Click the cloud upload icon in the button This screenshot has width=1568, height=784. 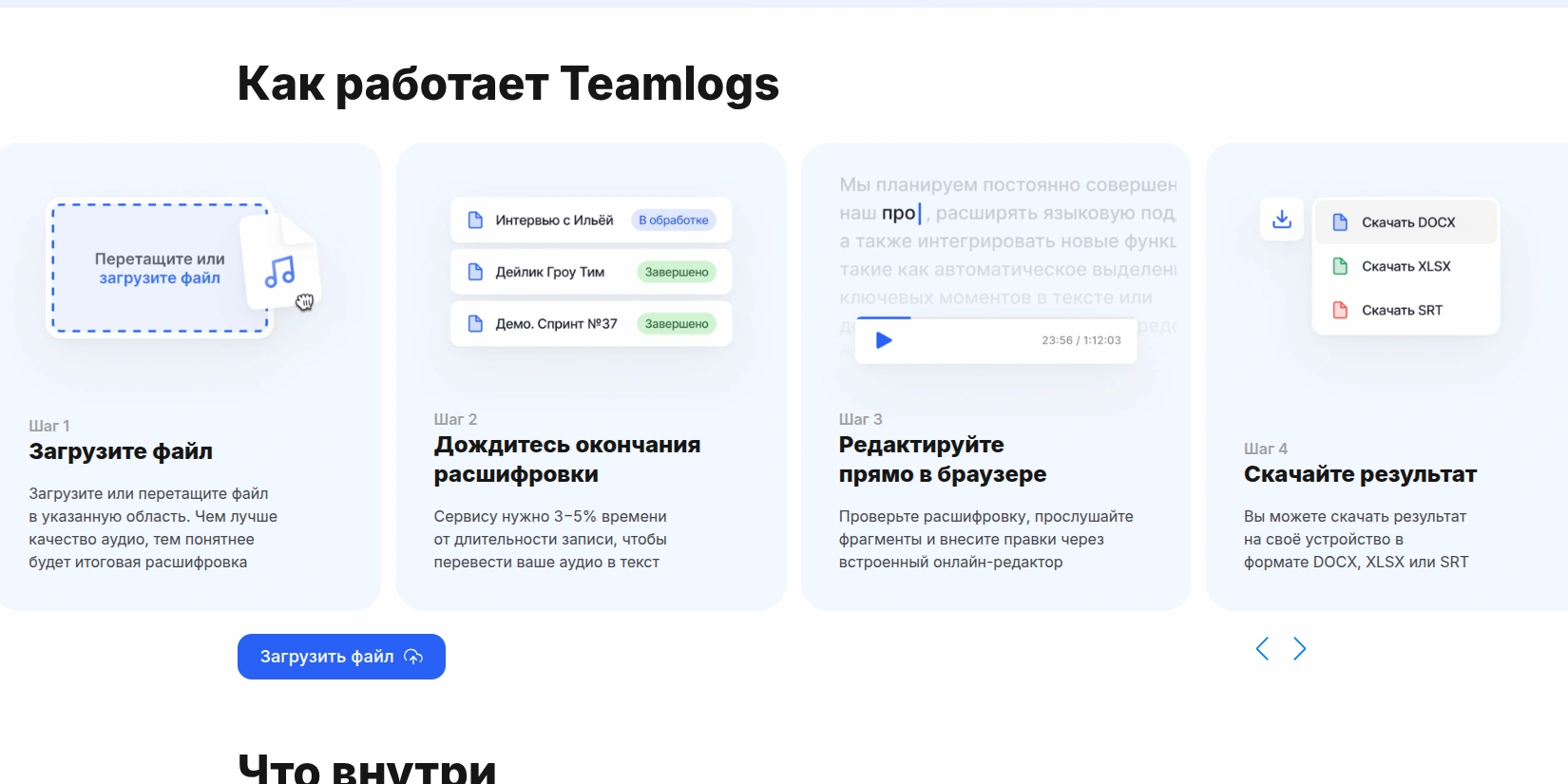coord(413,657)
